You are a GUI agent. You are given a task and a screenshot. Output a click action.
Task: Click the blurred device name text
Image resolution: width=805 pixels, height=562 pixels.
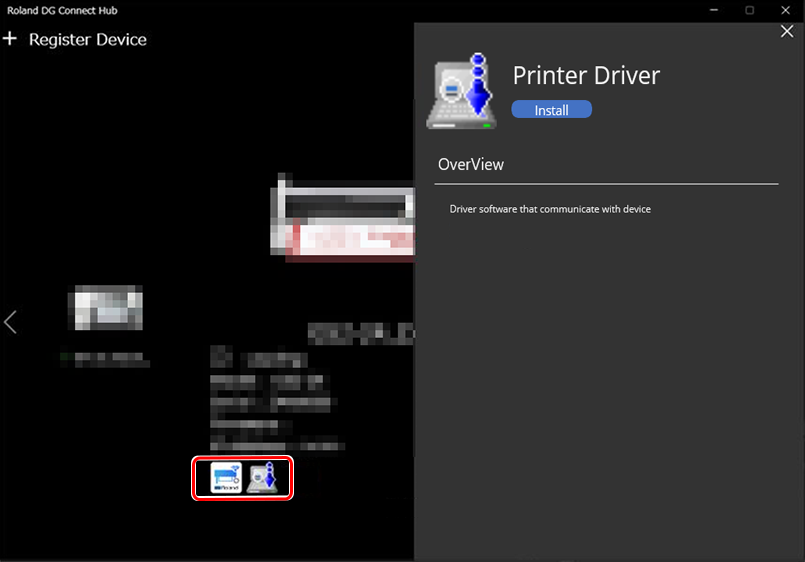coord(360,330)
